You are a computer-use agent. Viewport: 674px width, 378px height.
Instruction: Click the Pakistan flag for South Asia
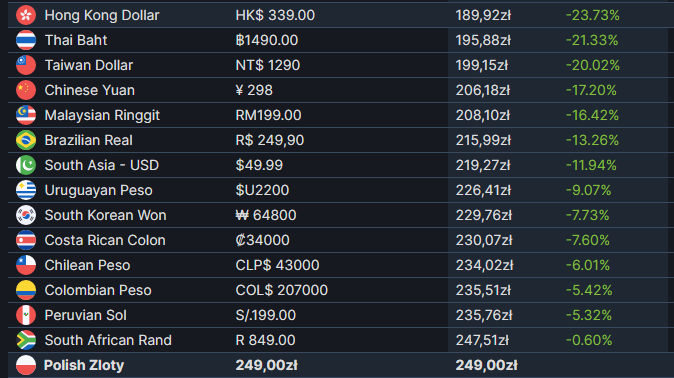tap(26, 165)
